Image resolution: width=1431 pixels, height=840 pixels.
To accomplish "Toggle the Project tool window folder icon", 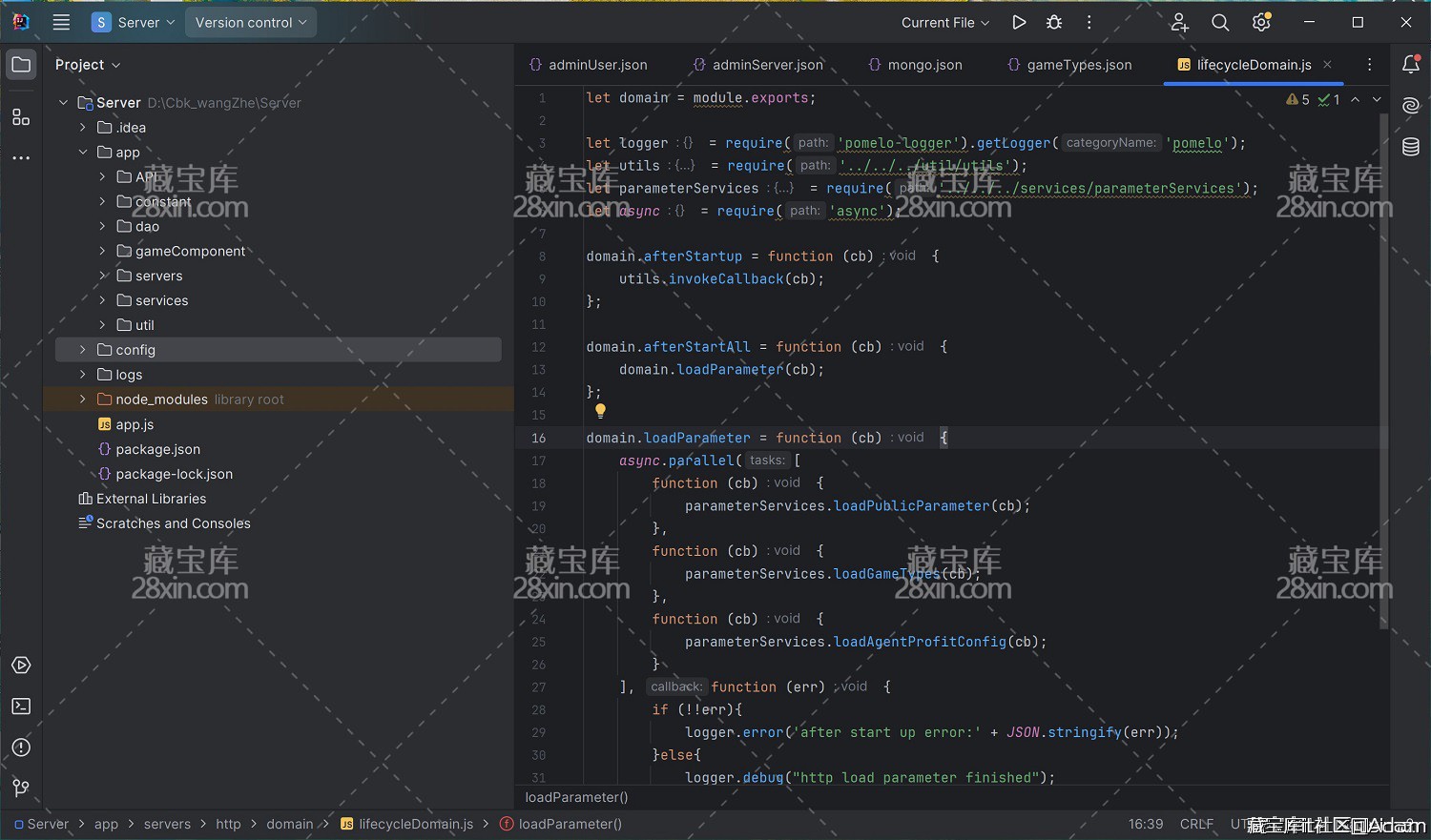I will pos(21,65).
